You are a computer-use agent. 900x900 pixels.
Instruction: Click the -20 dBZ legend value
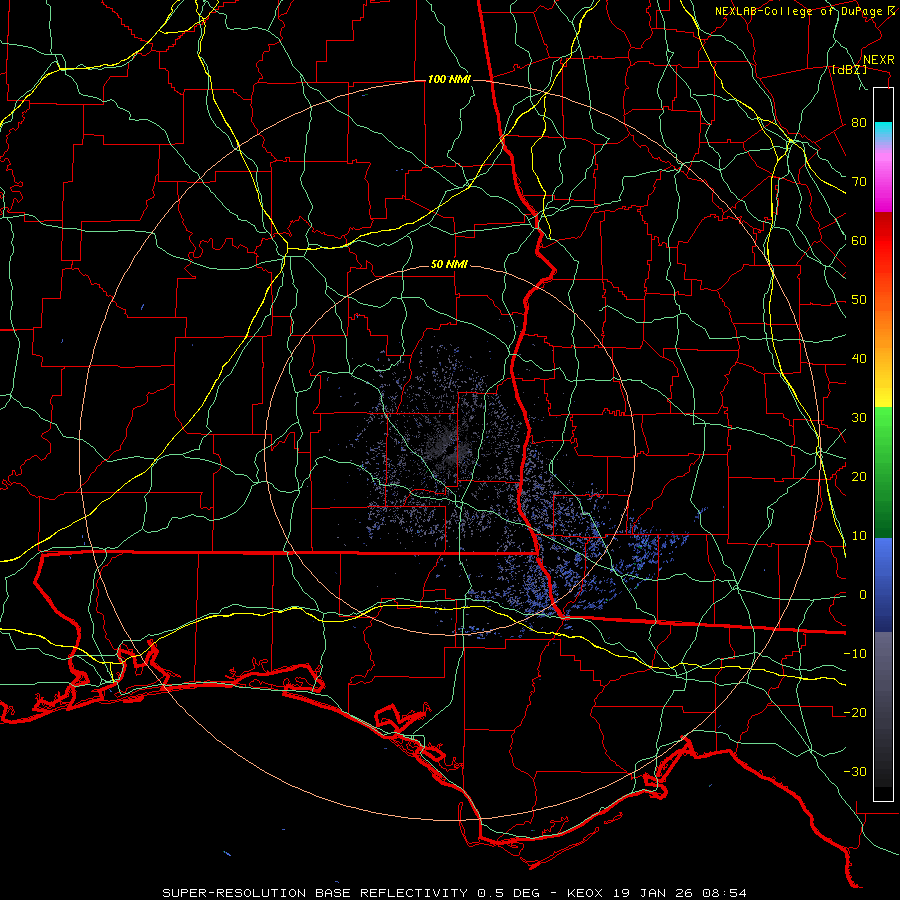(855, 712)
